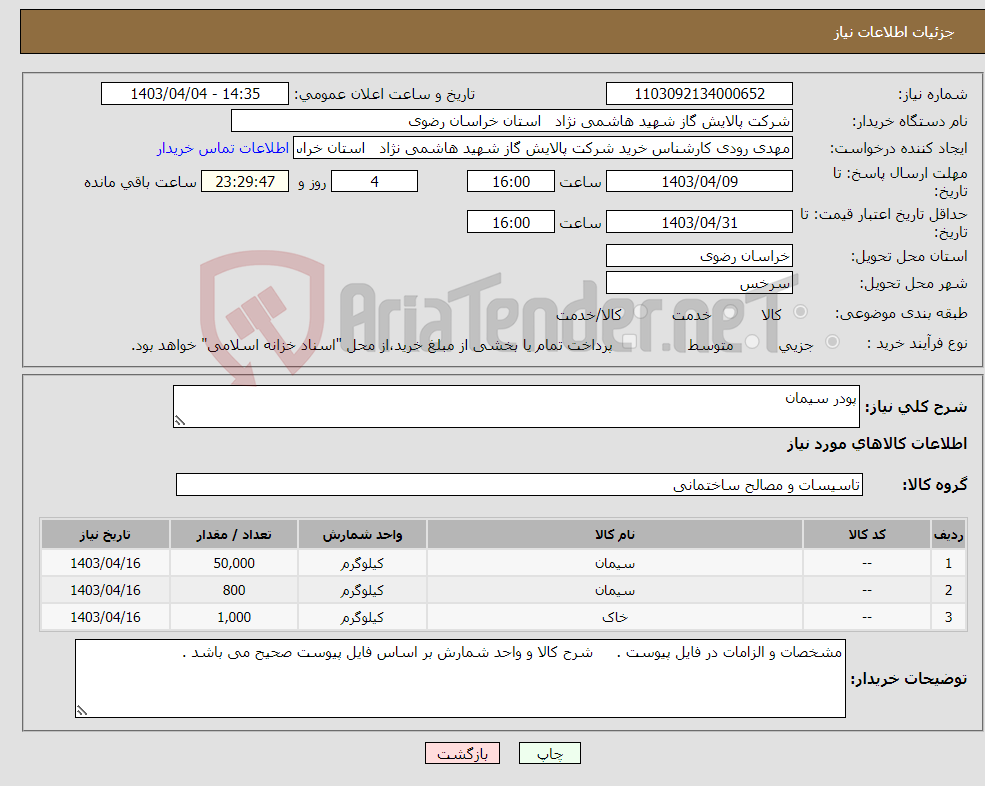
Task: Click the نام کالا column header
Action: click(x=615, y=535)
